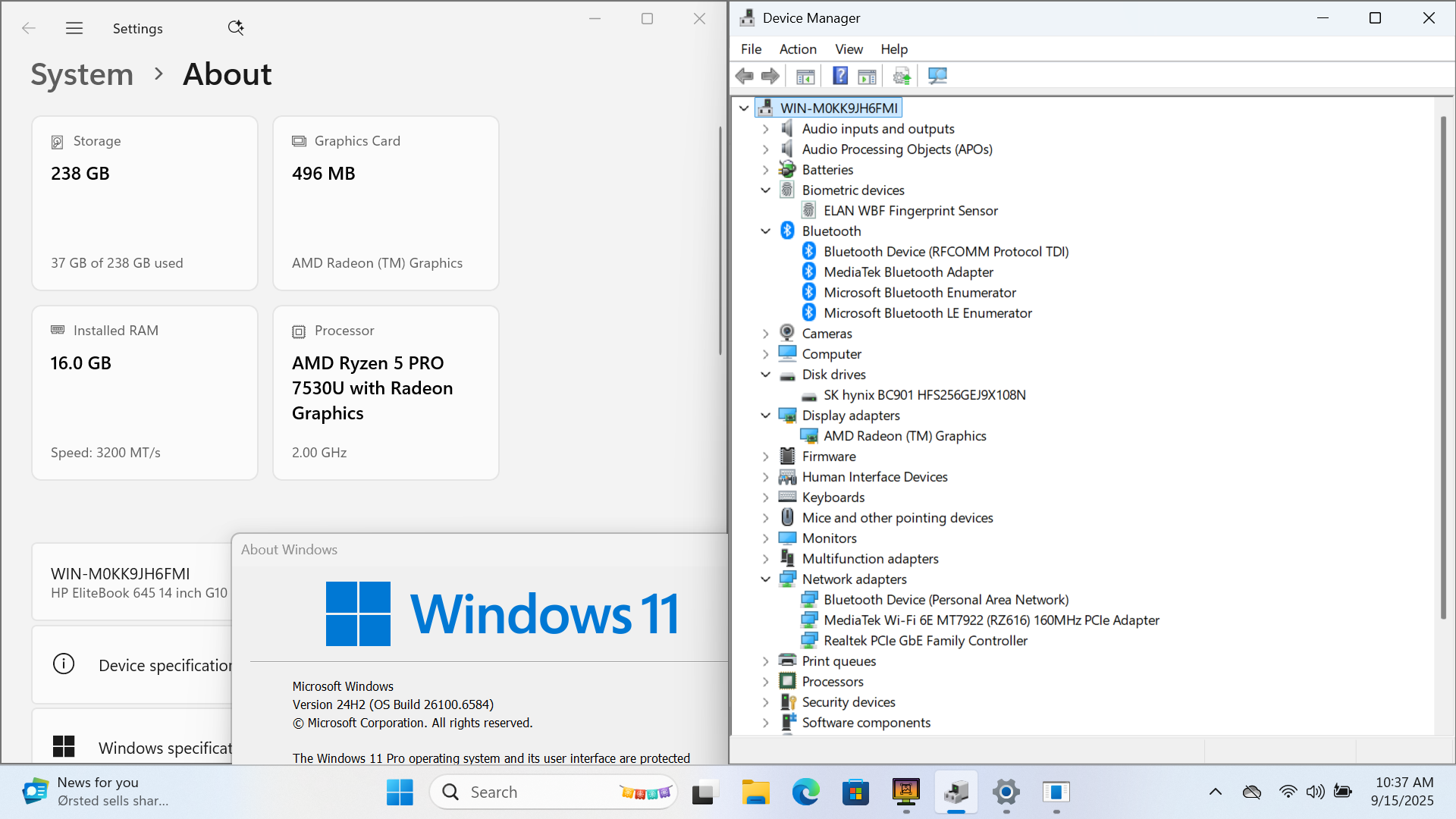Select SK hynix BC901 disk drive
Screen dimensions: 1456x819
point(924,395)
